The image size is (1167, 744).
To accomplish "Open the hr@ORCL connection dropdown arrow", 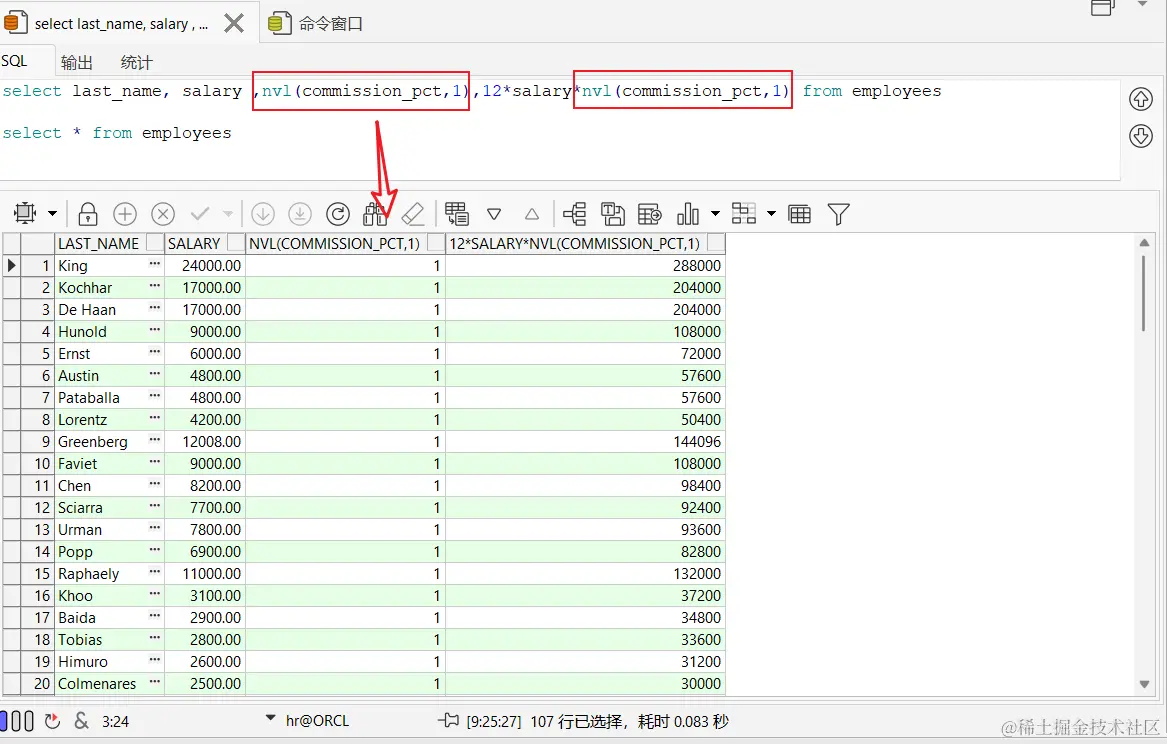I will click(x=270, y=719).
